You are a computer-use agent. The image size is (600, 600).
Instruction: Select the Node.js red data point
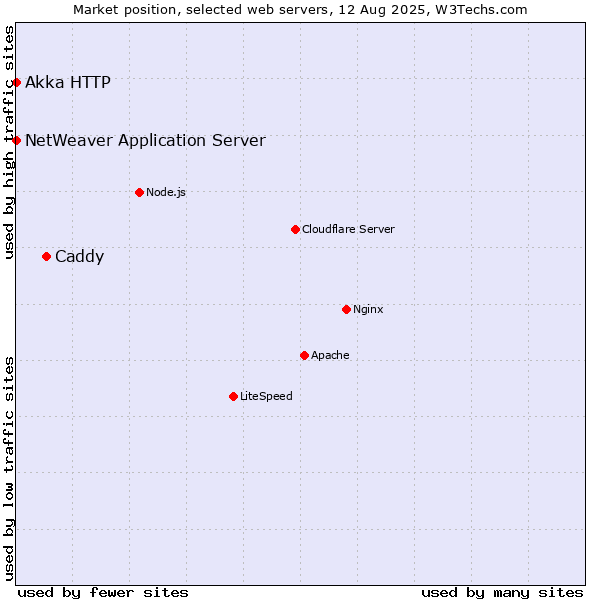click(140, 192)
